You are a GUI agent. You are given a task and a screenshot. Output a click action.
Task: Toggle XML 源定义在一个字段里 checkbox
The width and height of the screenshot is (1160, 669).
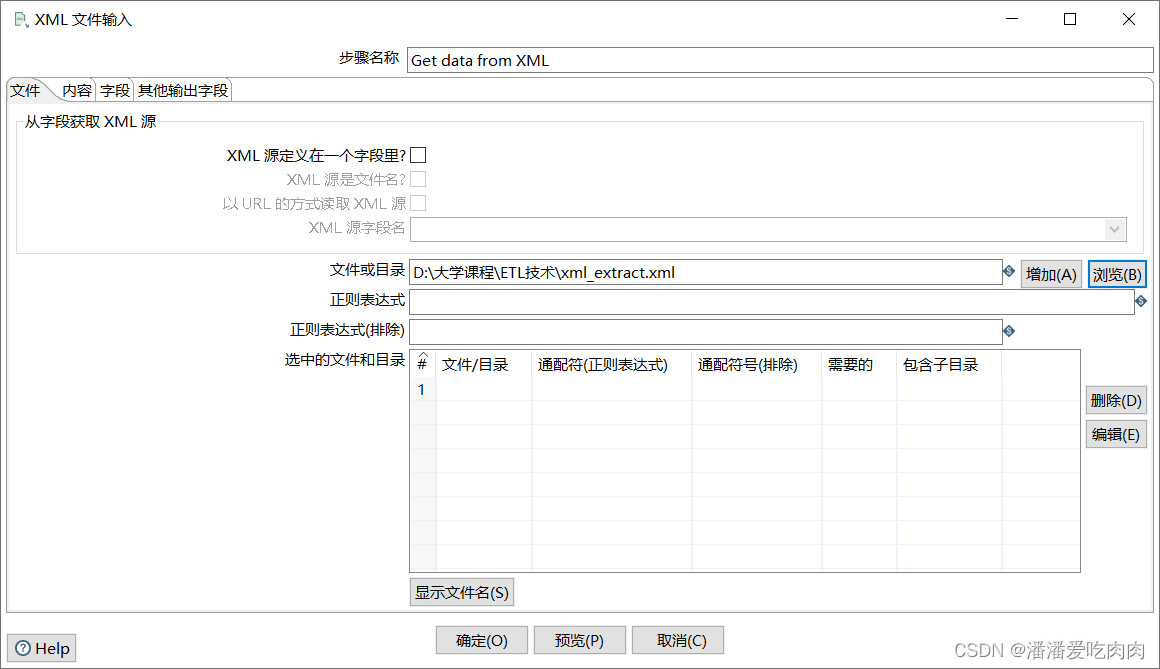coord(418,155)
